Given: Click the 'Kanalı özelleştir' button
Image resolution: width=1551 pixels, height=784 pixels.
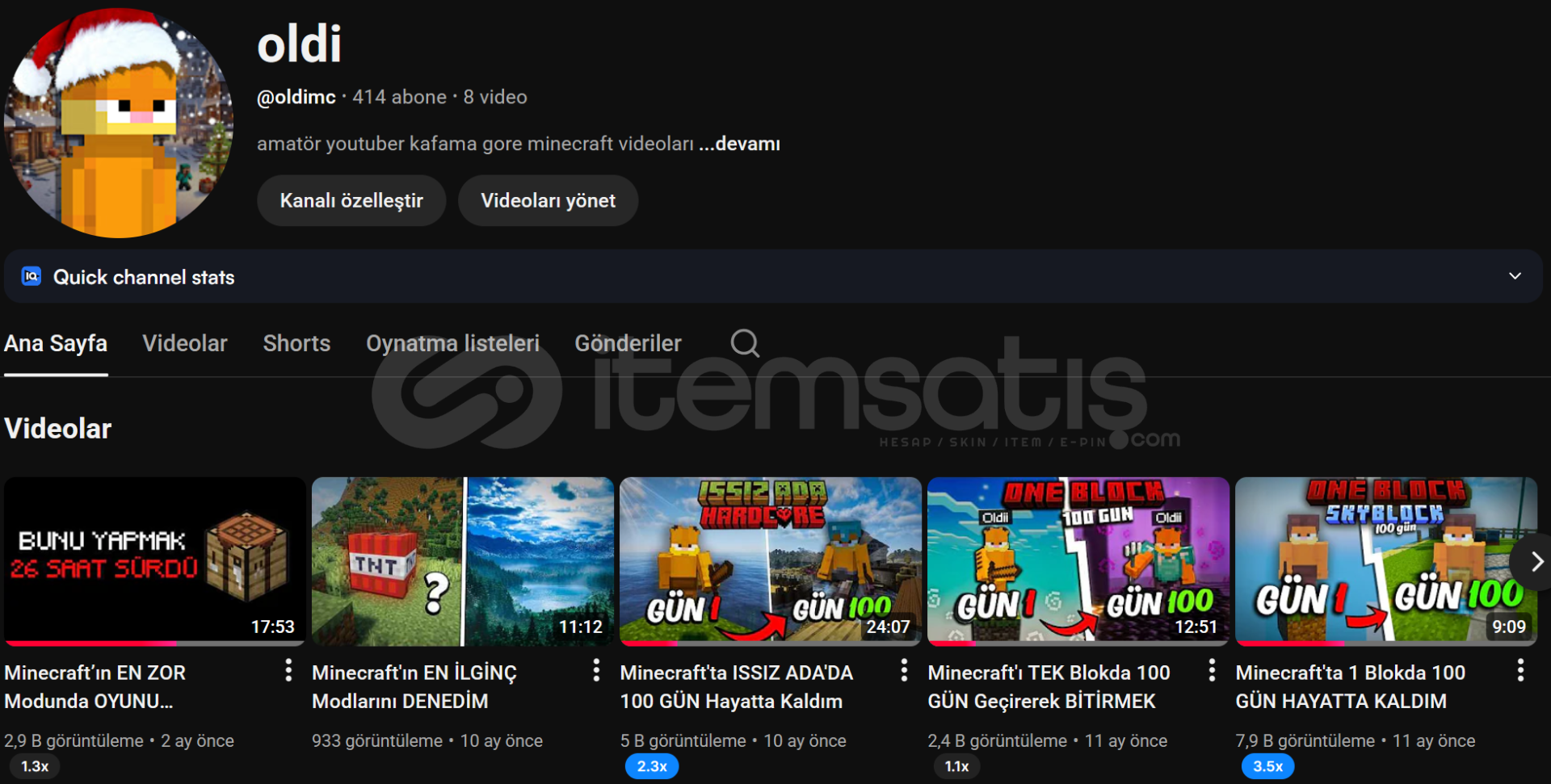Looking at the screenshot, I should pos(351,200).
